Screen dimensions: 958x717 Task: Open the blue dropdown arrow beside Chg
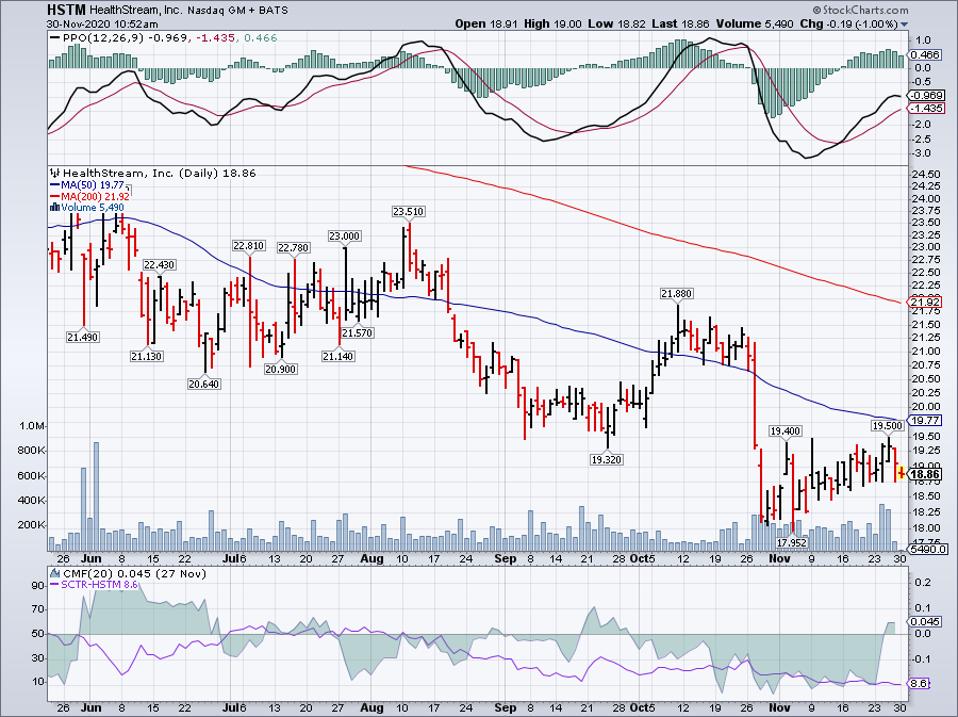(904, 25)
